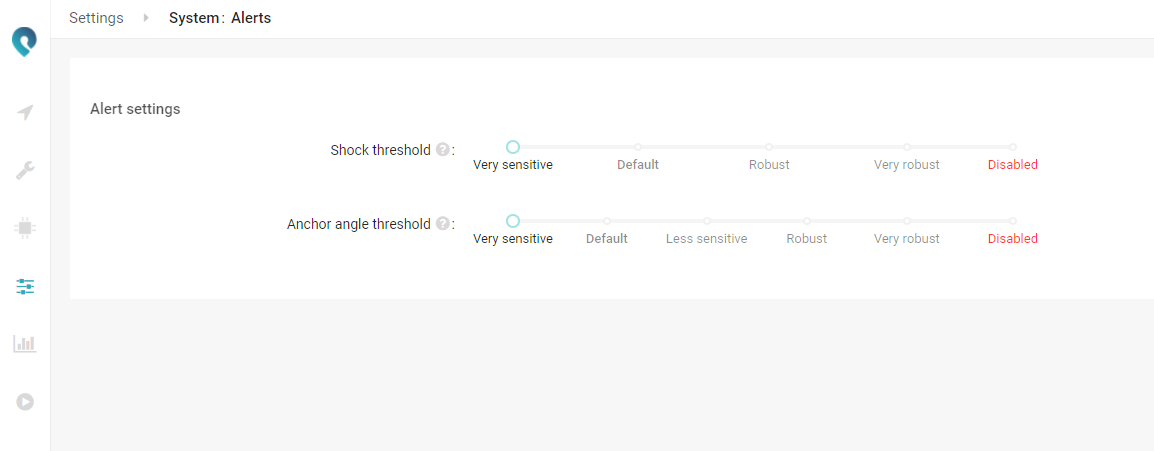Screen dimensions: 1154x451
Task: Set Anchor angle threshold to Disabled
Action: coord(1013,221)
